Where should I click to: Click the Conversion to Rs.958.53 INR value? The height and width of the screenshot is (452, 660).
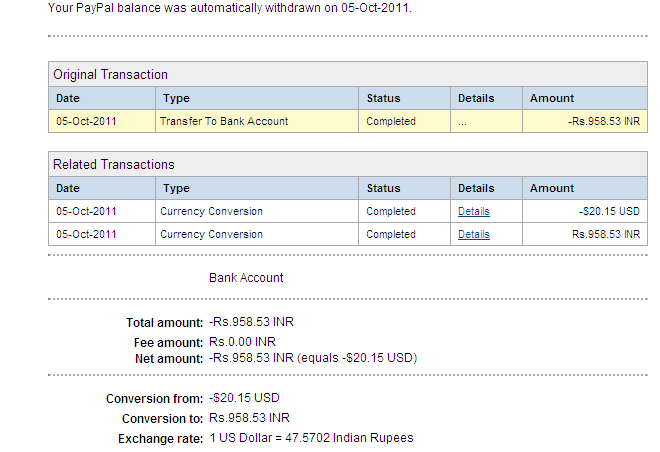point(249,418)
